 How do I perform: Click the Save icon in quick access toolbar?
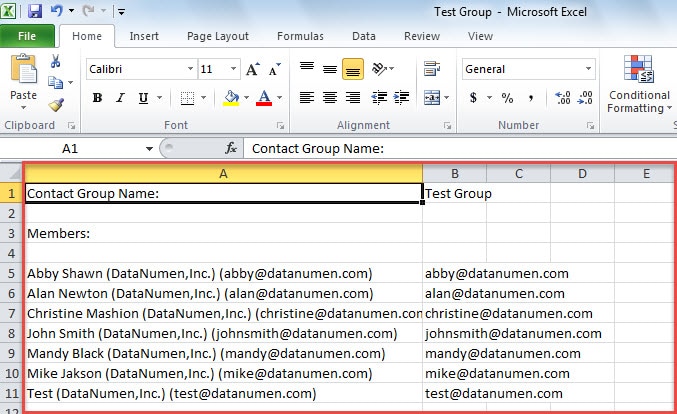coord(35,11)
